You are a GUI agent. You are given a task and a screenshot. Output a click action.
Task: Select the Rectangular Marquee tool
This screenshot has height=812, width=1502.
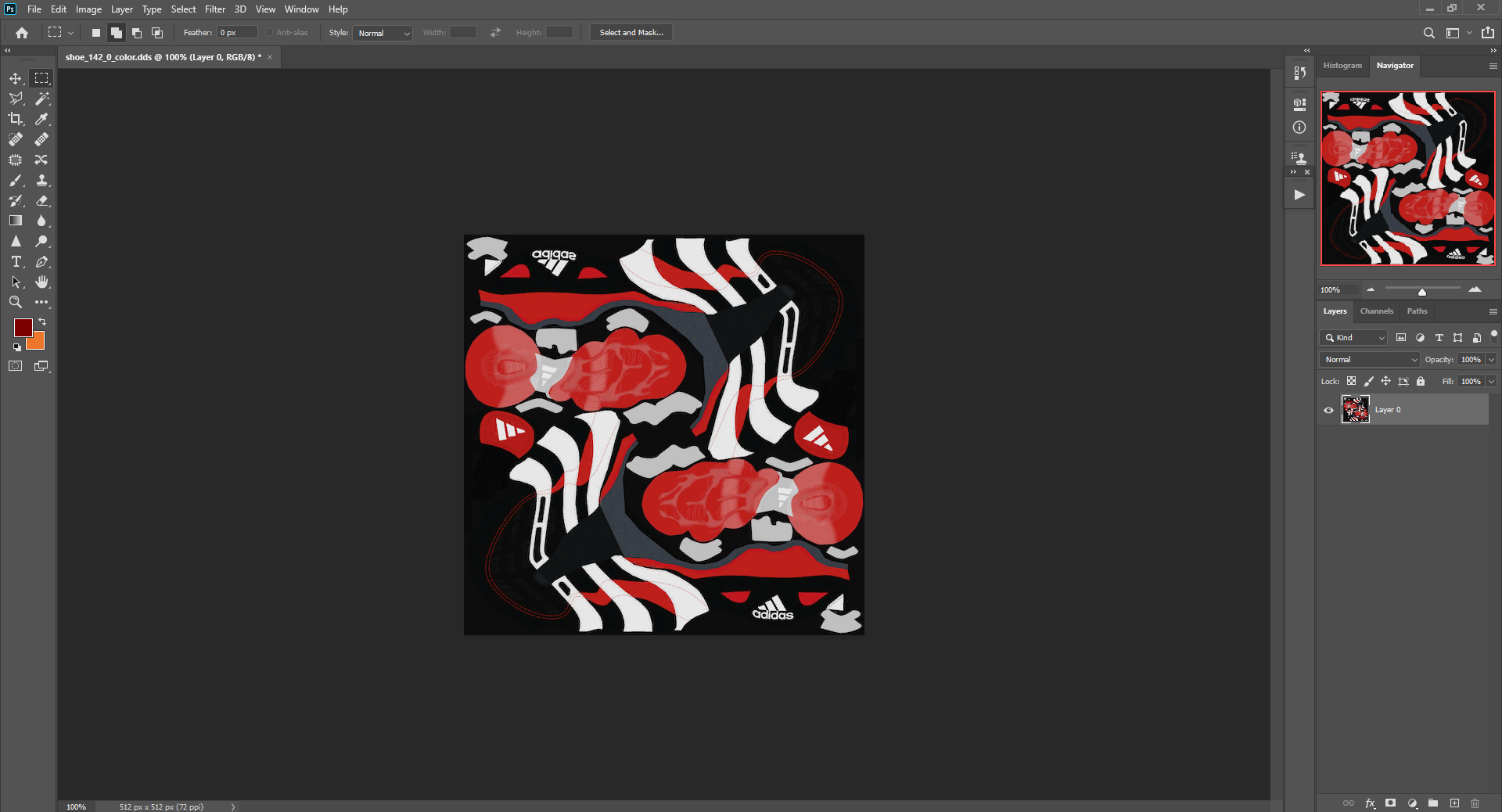click(41, 78)
